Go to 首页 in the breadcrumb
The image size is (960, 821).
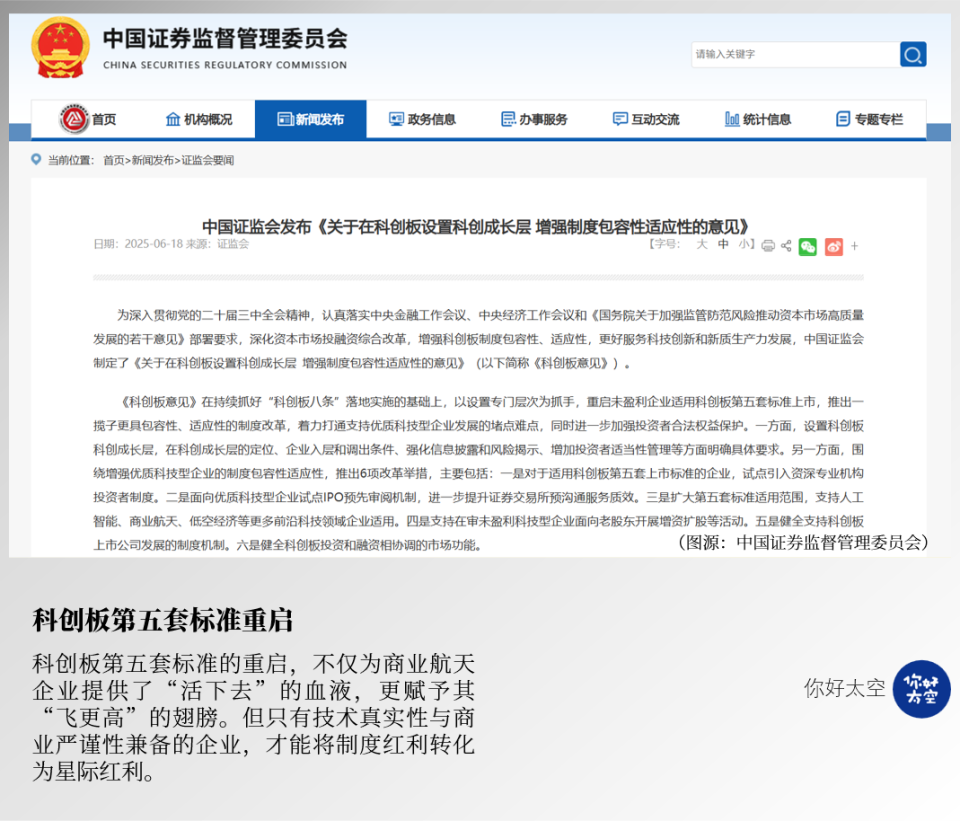coord(113,160)
